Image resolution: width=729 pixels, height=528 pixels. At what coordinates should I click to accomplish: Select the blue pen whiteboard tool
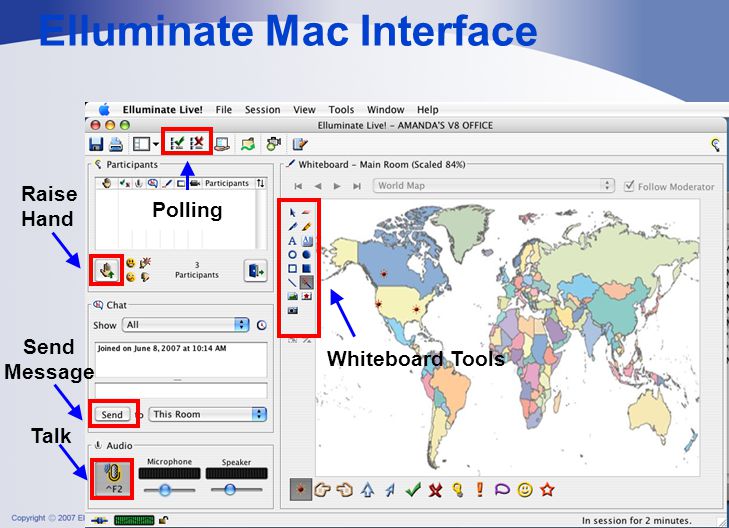[292, 227]
